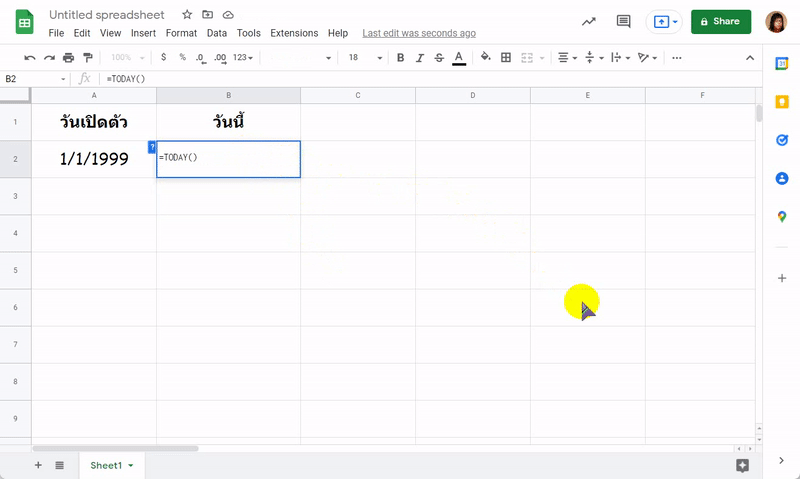Open the Extensions menu
The width and height of the screenshot is (800, 479).
(294, 33)
